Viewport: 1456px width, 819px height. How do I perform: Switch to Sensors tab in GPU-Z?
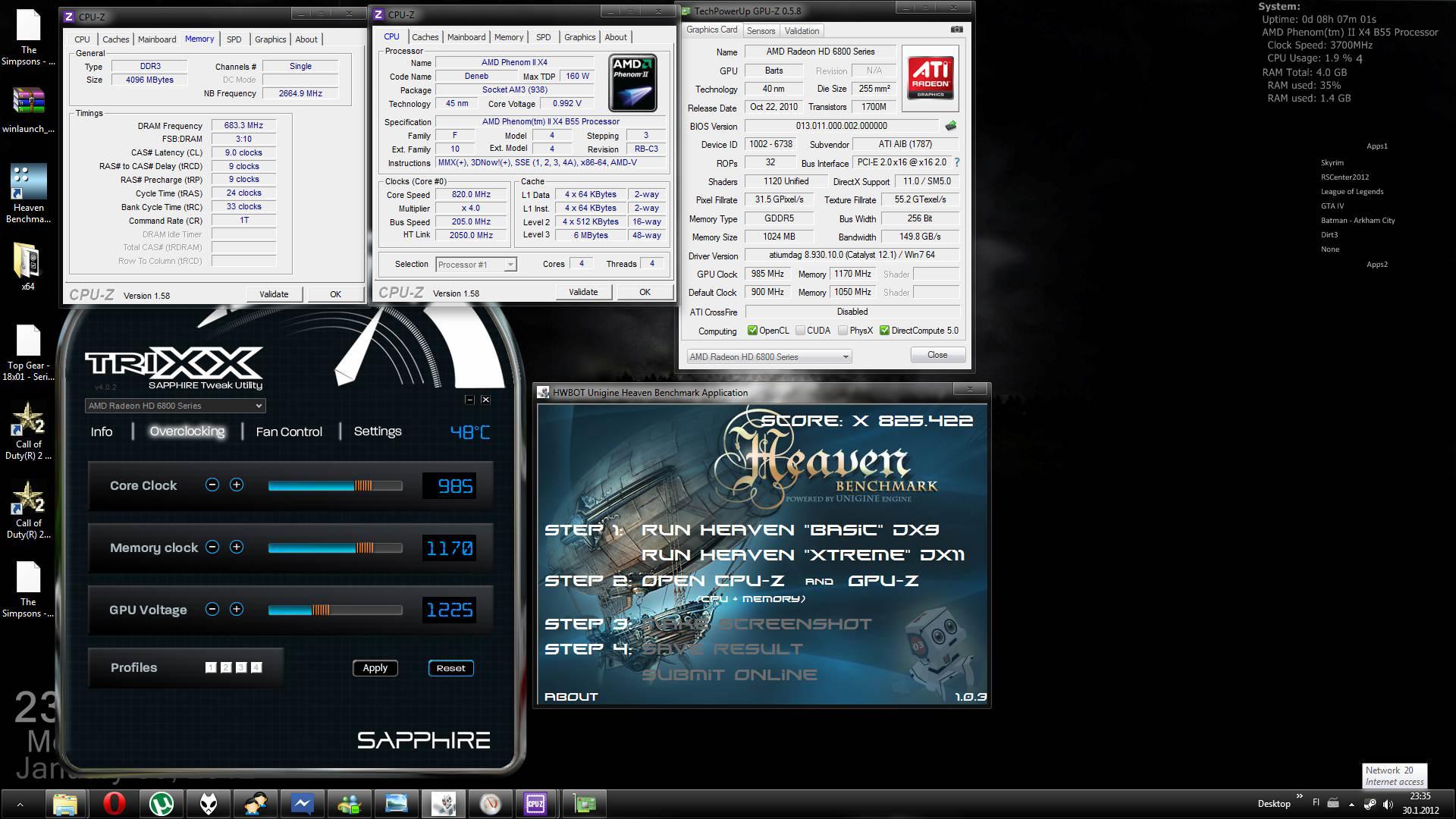pos(761,31)
